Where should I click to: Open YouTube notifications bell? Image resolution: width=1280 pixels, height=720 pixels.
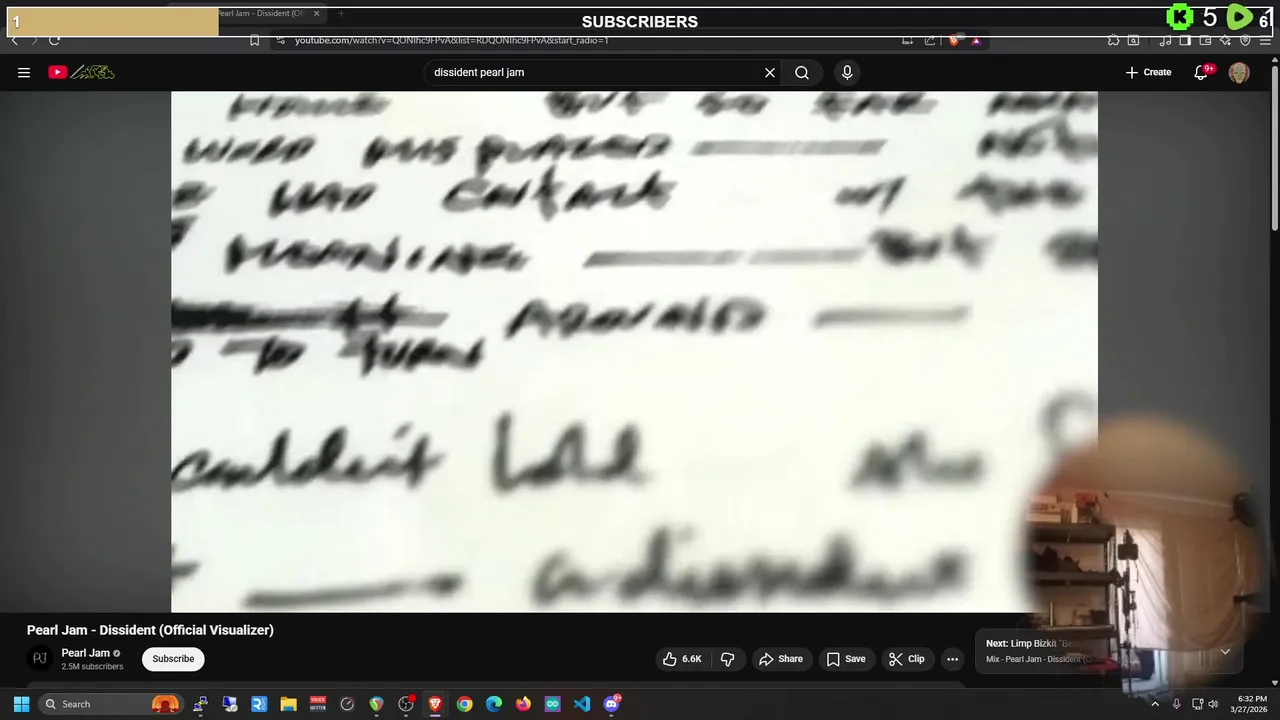tap(1201, 72)
